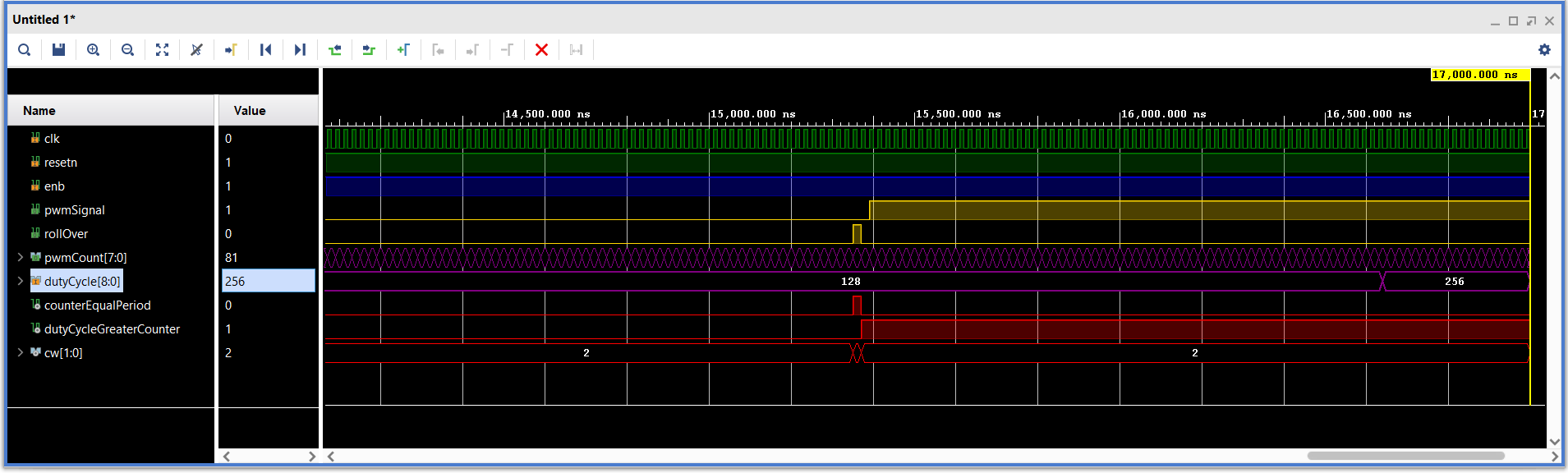Click the previous marker icon
This screenshot has height=473, width=1568.
[438, 50]
